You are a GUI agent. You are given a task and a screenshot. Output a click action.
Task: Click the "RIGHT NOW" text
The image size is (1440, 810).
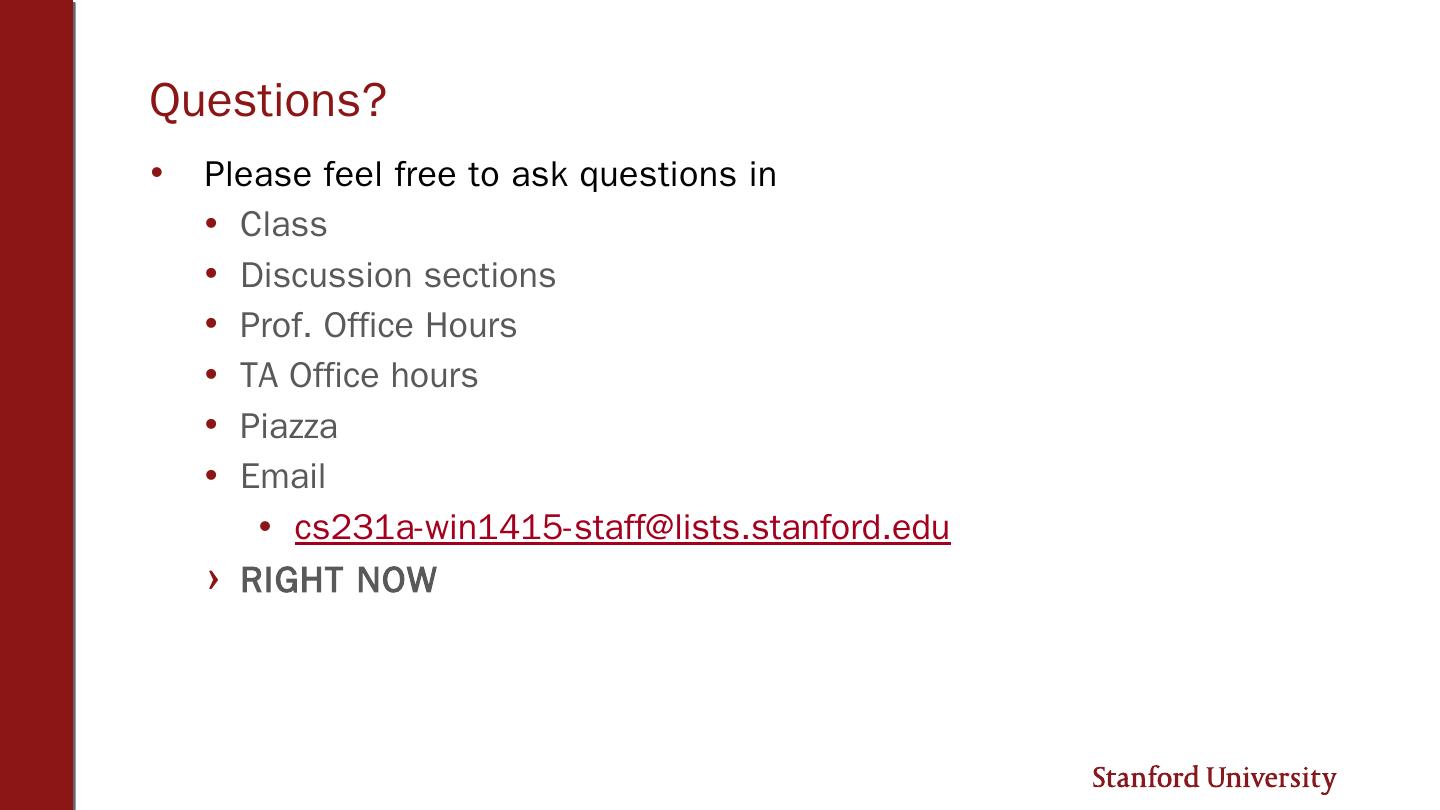338,581
